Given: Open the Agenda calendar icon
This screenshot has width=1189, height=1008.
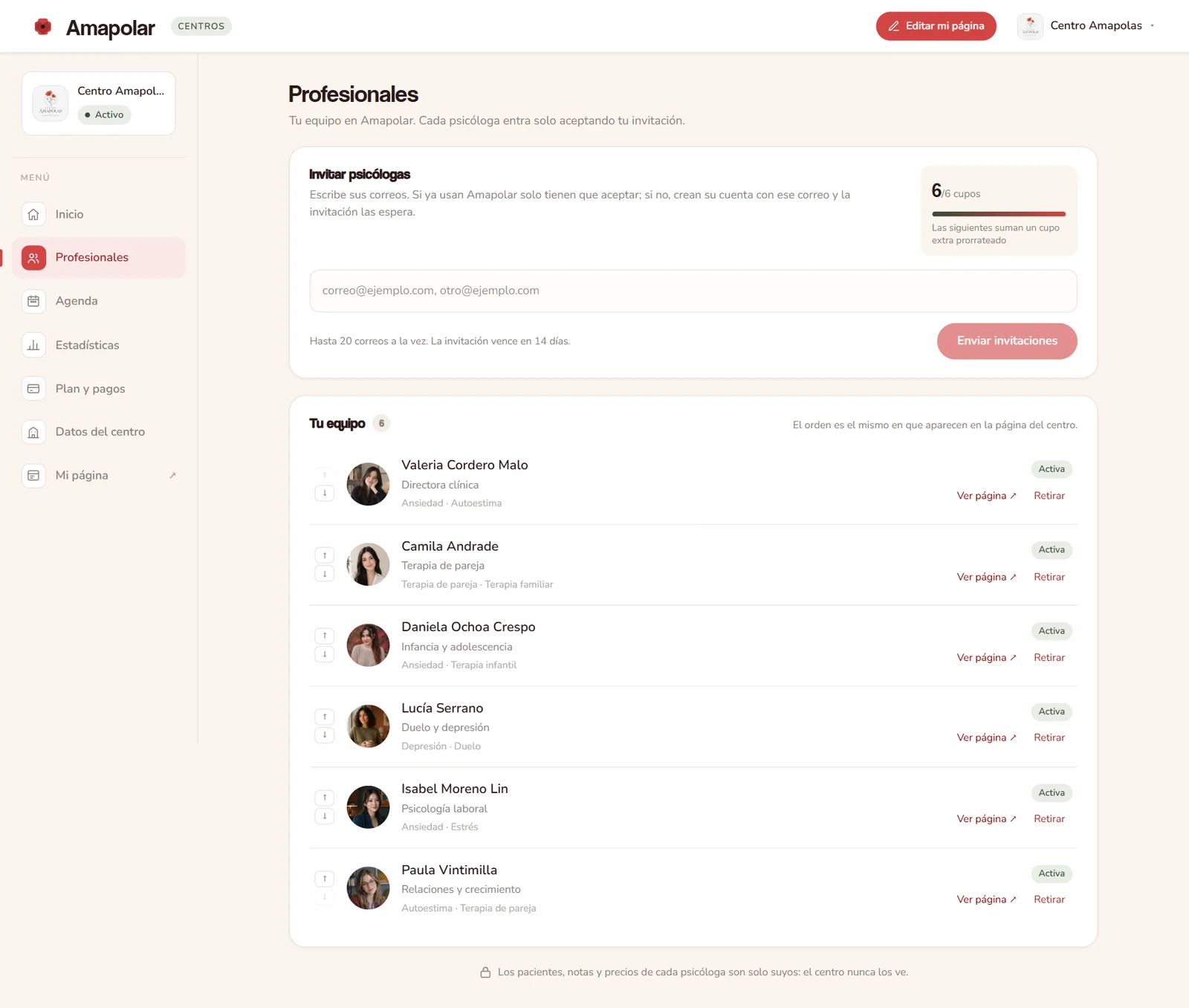Looking at the screenshot, I should [x=33, y=301].
